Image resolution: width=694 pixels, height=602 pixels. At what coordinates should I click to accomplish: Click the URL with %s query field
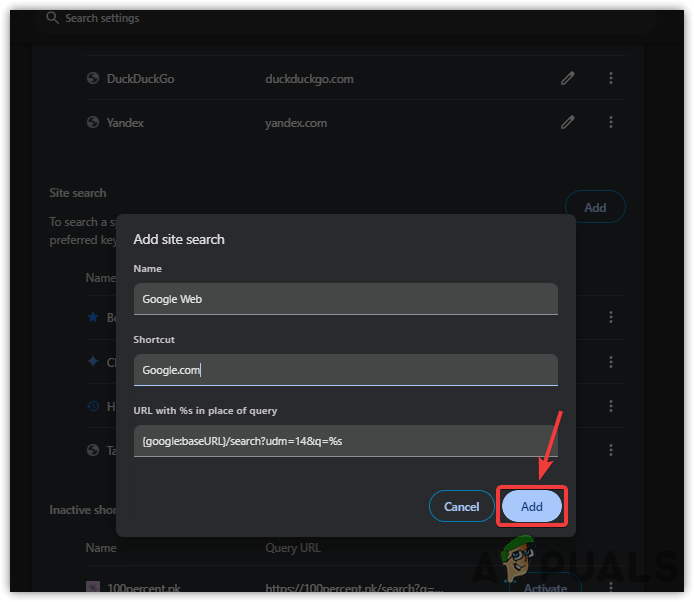pos(345,441)
